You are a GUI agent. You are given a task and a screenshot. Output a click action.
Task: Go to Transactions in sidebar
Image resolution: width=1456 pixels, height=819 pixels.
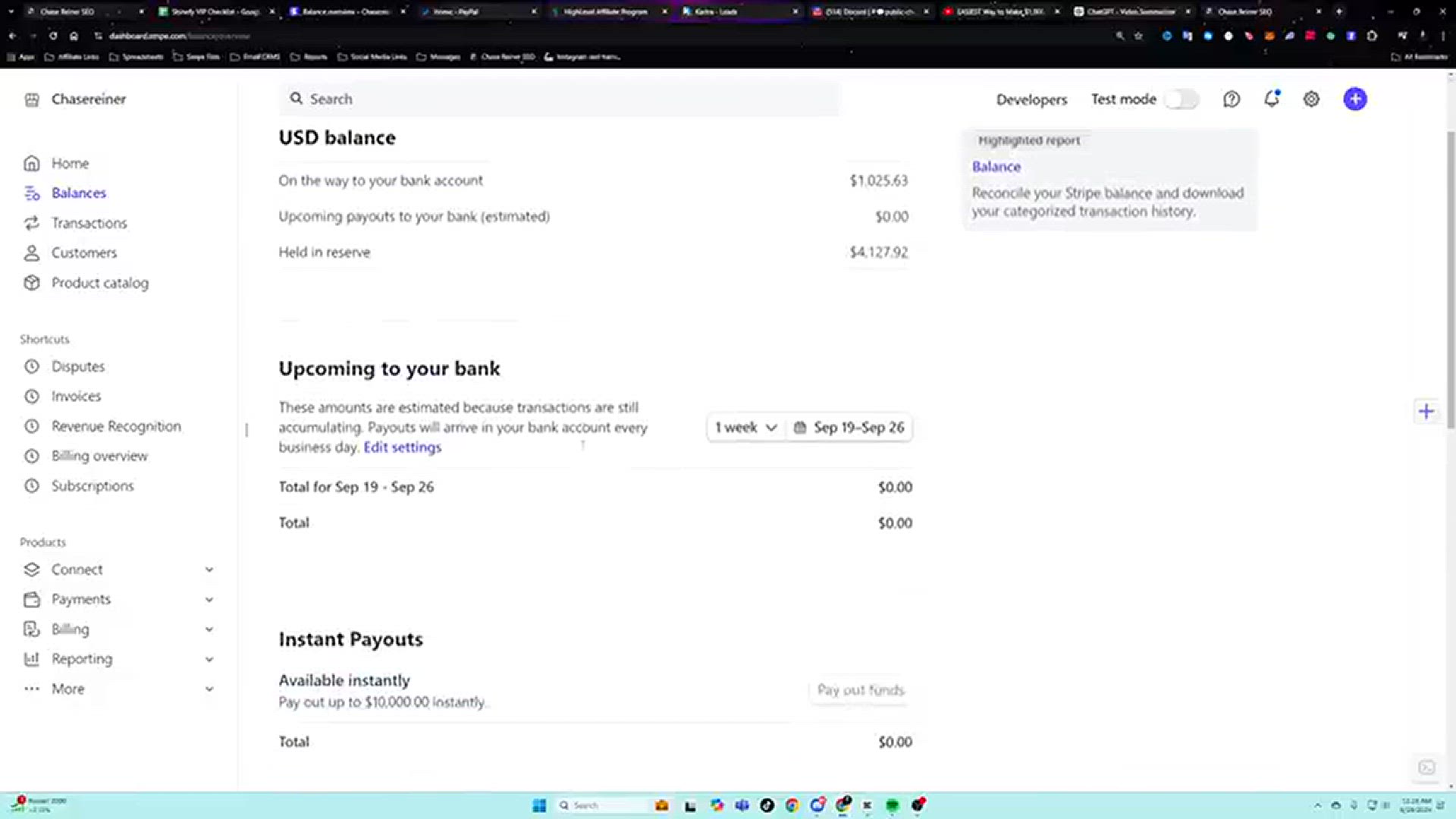click(89, 223)
